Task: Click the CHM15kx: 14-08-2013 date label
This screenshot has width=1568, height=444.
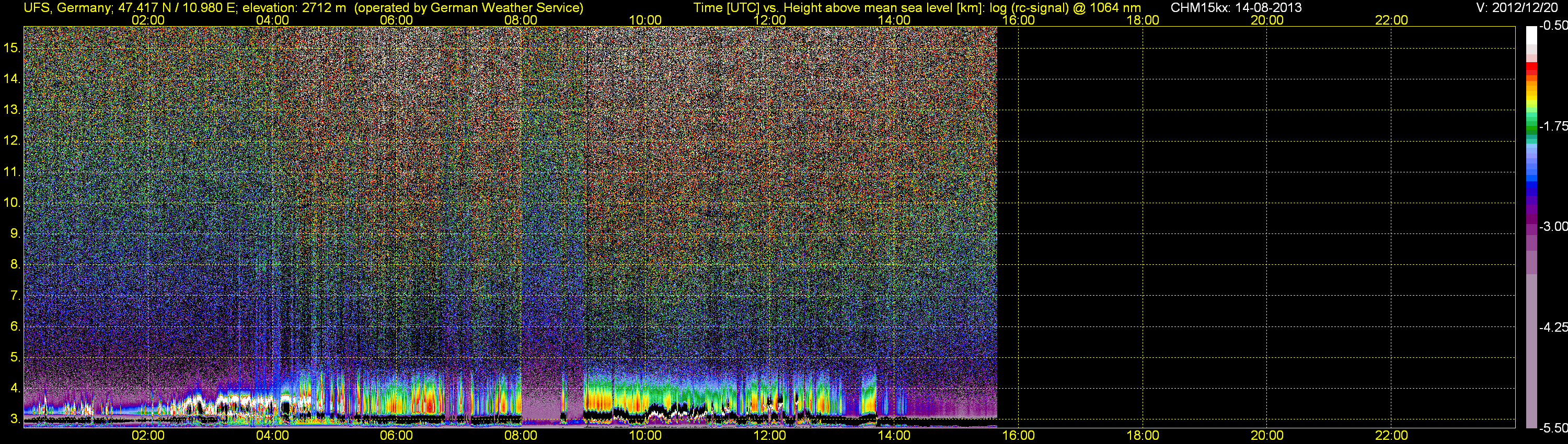Action: coord(1236,8)
